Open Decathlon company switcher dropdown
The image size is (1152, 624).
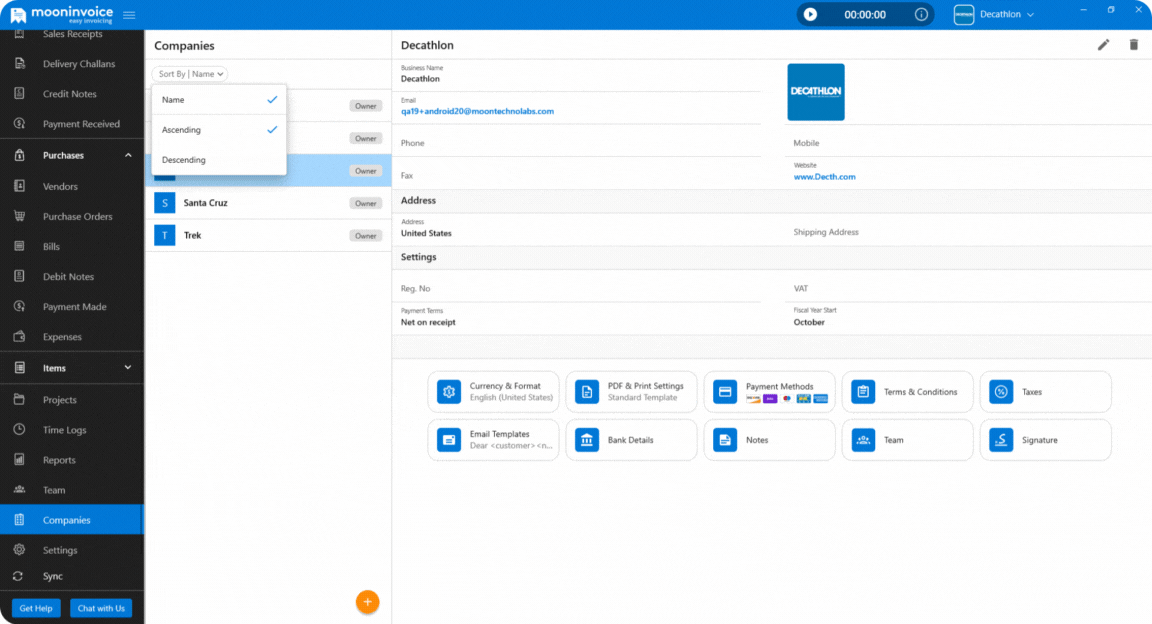[994, 14]
